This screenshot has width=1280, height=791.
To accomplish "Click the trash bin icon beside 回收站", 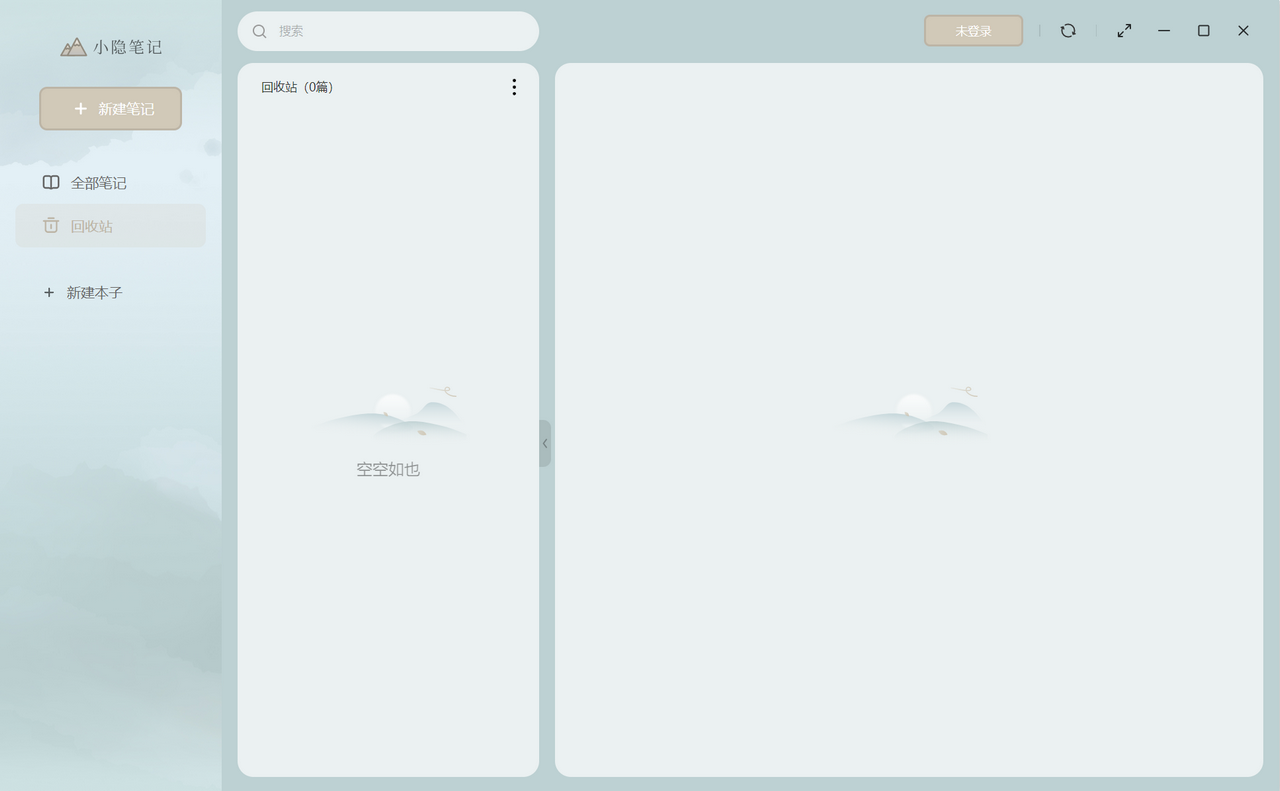I will [x=51, y=226].
